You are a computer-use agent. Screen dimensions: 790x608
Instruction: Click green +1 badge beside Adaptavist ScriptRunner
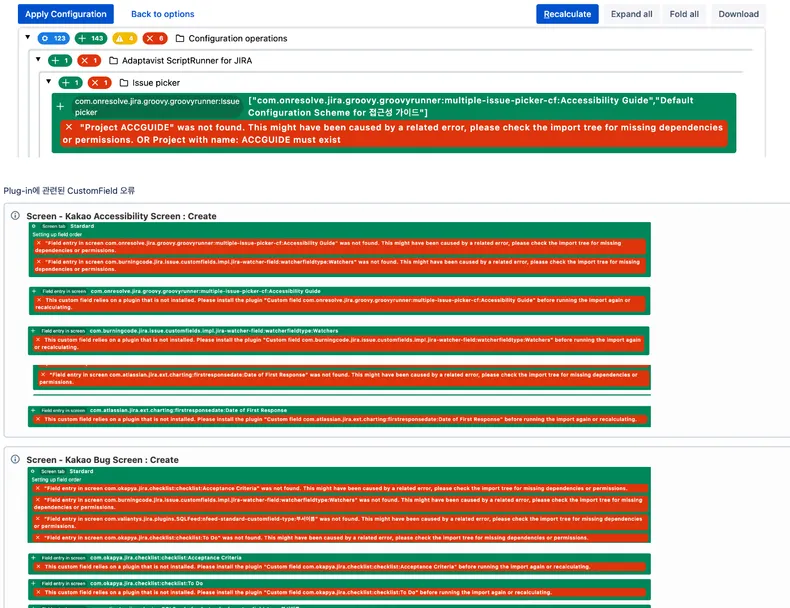[x=60, y=60]
